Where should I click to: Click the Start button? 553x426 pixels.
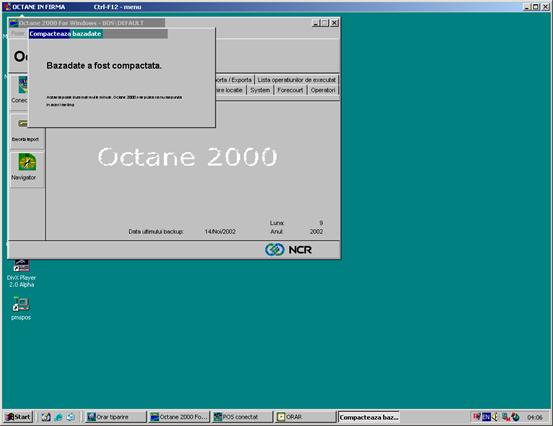click(x=18, y=417)
